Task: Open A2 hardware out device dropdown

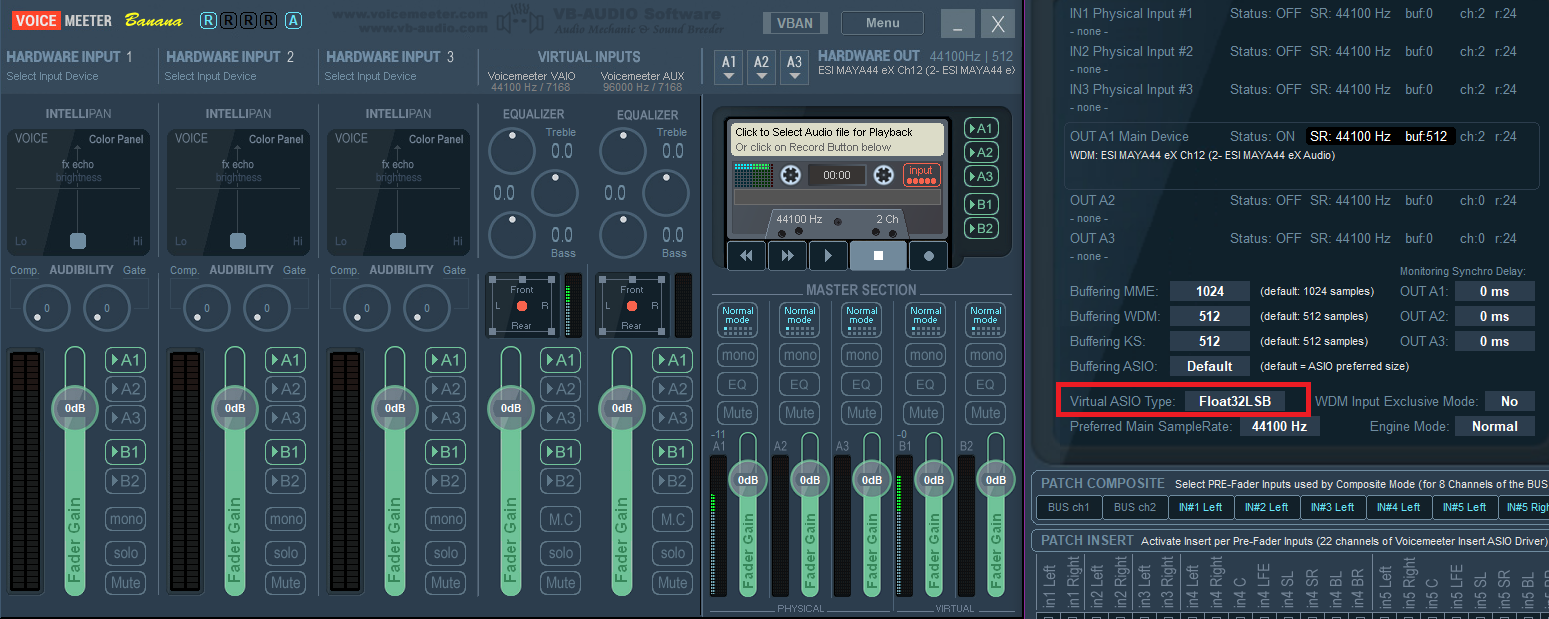Action: 762,67
